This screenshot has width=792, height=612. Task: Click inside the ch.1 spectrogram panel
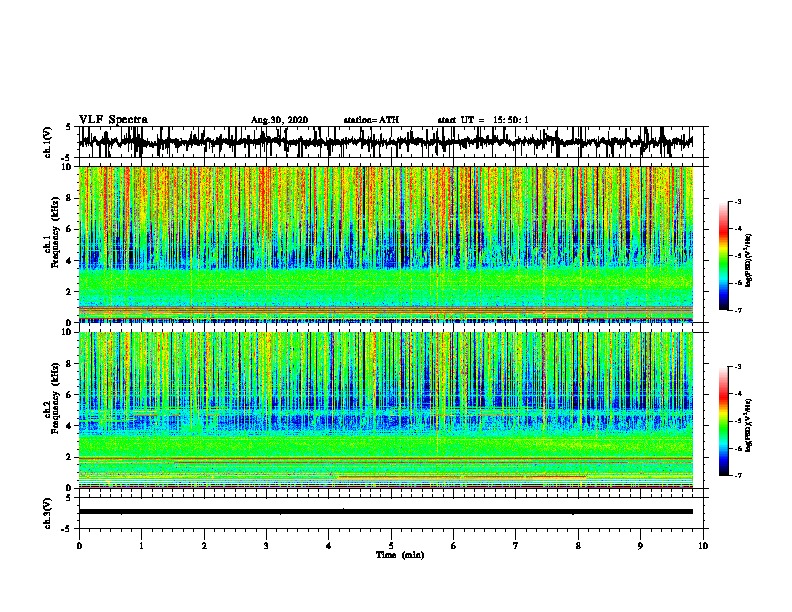386,244
